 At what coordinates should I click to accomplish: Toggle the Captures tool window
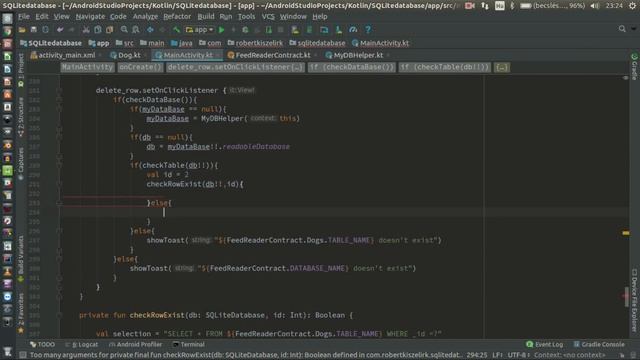point(21,164)
